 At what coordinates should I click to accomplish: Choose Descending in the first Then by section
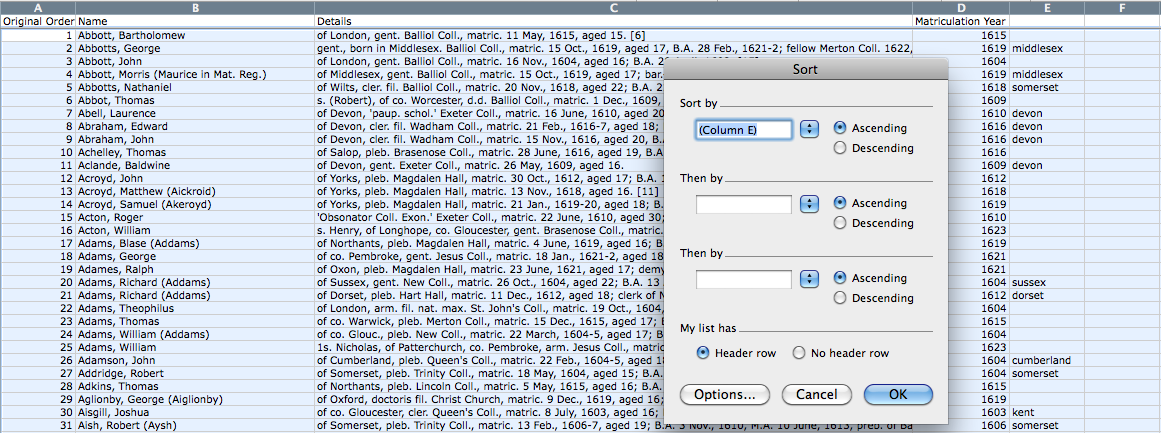[841, 223]
